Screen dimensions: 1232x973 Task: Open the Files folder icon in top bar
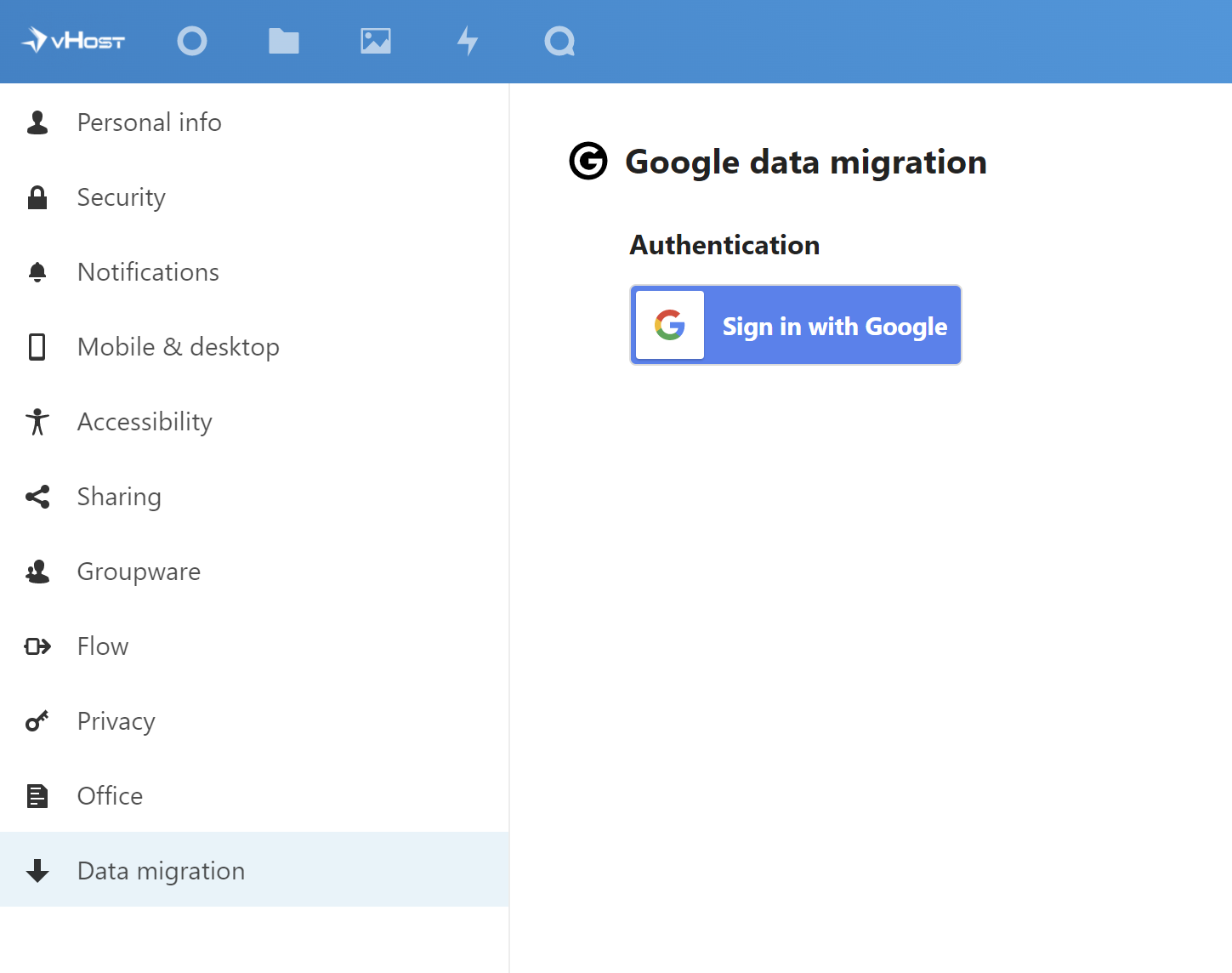(x=284, y=40)
